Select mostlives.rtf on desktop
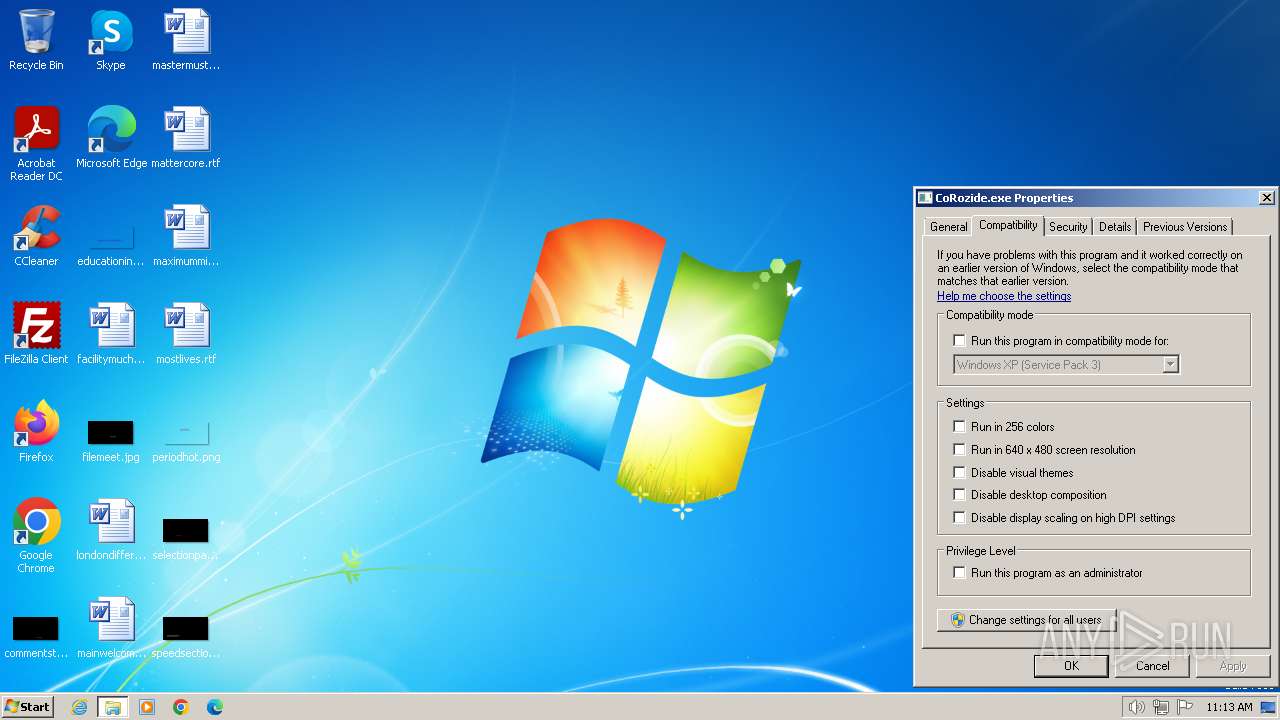The height and width of the screenshot is (720, 1280). tap(186, 334)
